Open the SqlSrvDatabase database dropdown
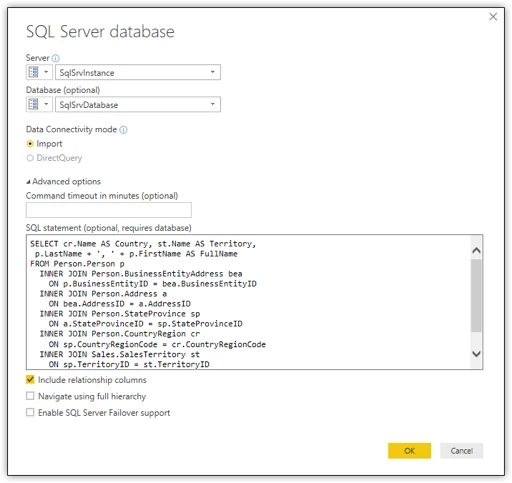This screenshot has height=483, width=512. click(x=213, y=104)
